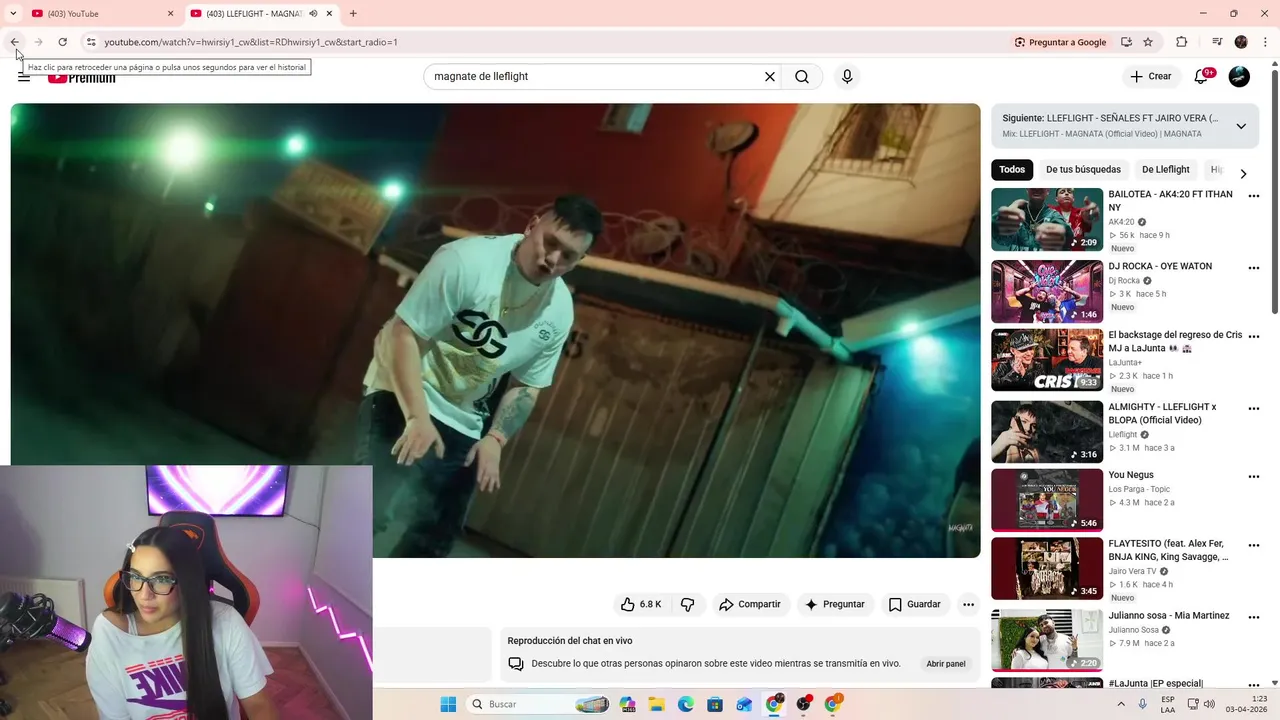The height and width of the screenshot is (720, 1280).
Task: Open a new browser tab
Action: 353,14
